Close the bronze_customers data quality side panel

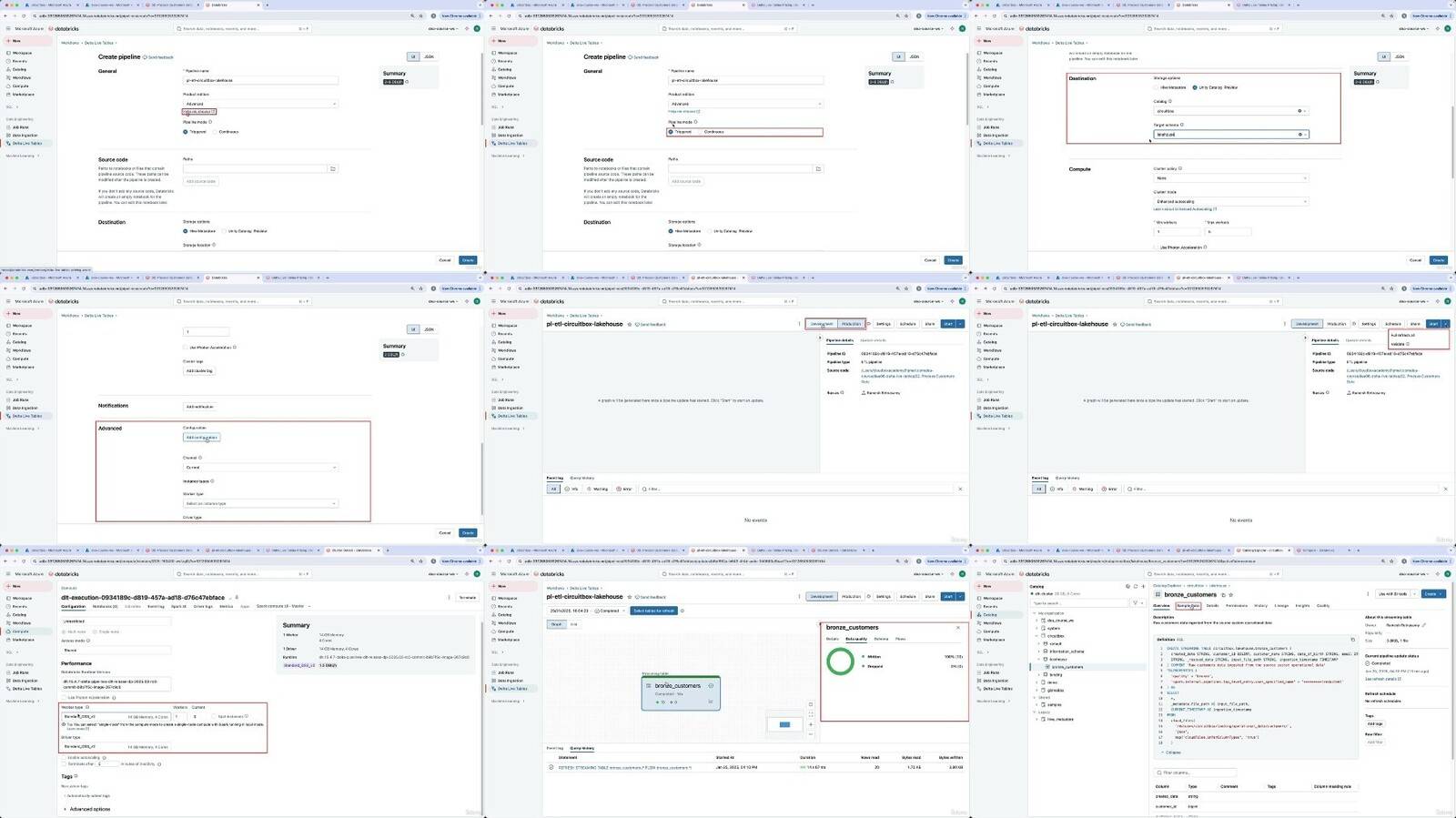coord(958,628)
